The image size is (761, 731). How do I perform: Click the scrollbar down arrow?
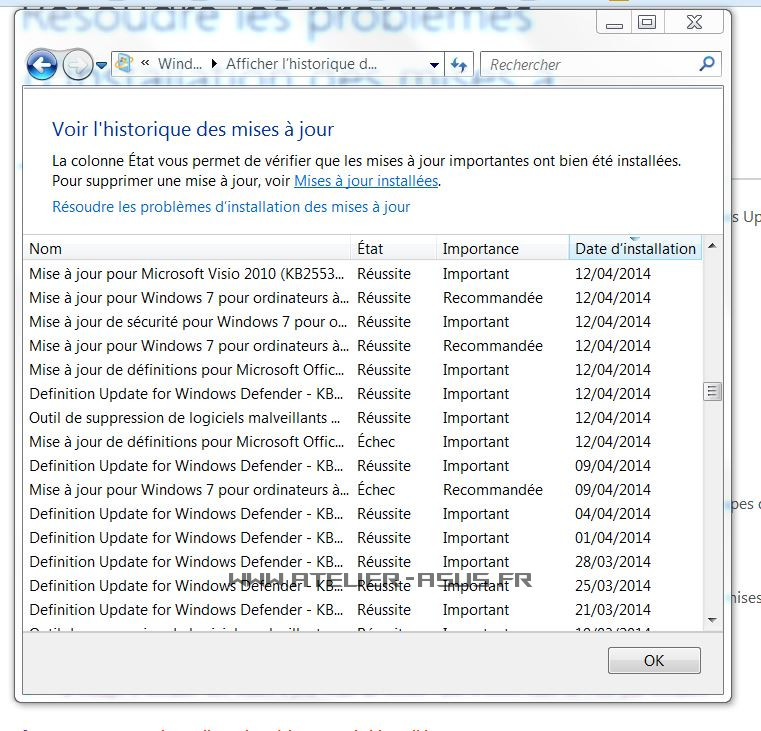(x=712, y=620)
